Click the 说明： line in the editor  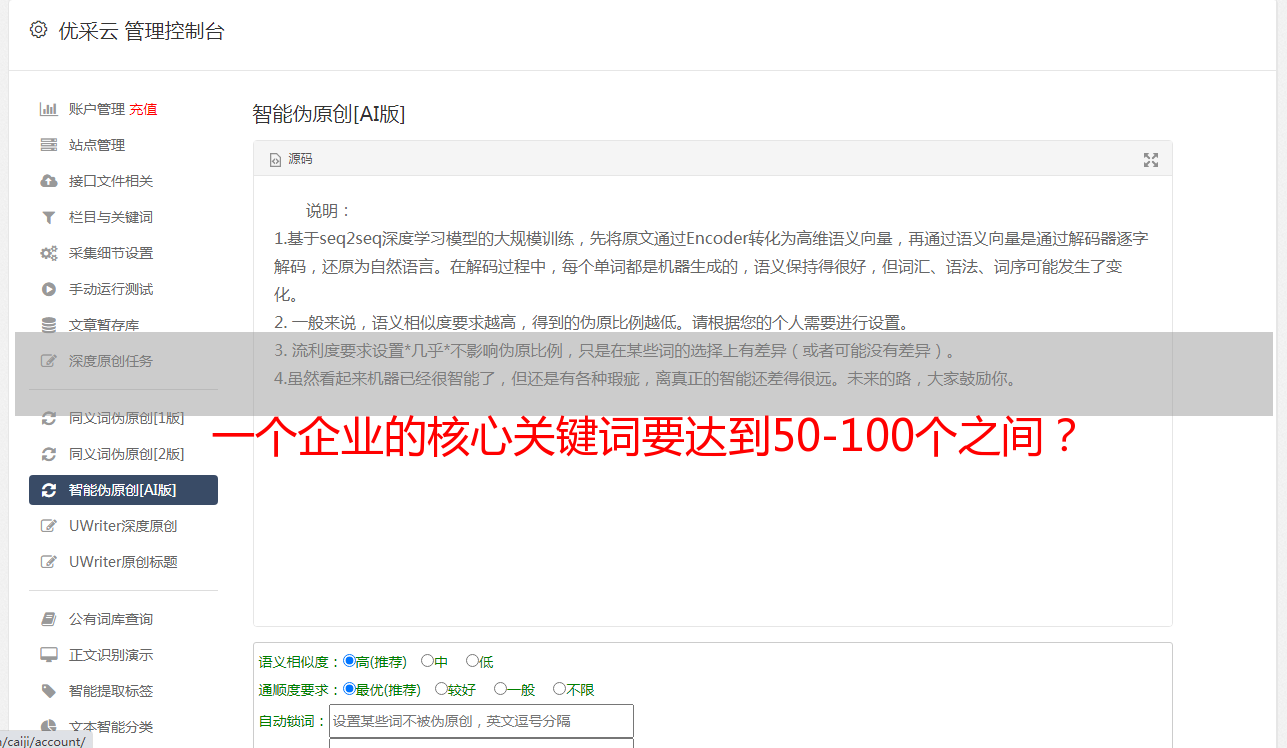[329, 211]
